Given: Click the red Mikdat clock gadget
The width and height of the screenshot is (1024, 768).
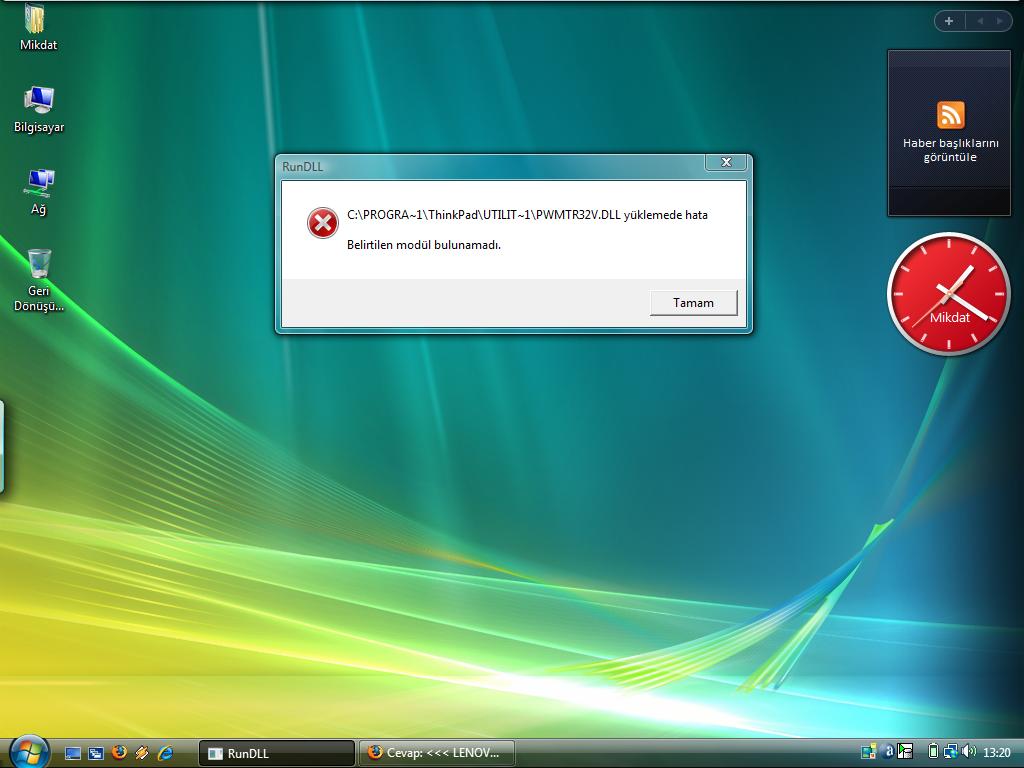Looking at the screenshot, I should click(949, 294).
